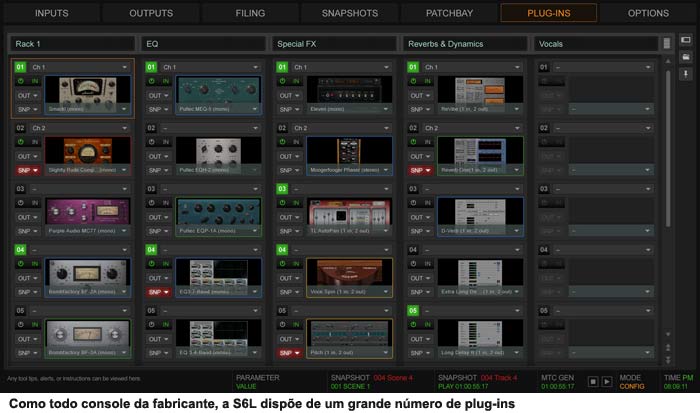This screenshot has width=700, height=413.
Task: Toggle power for Long Delay II slot
Action: [x=413, y=325]
